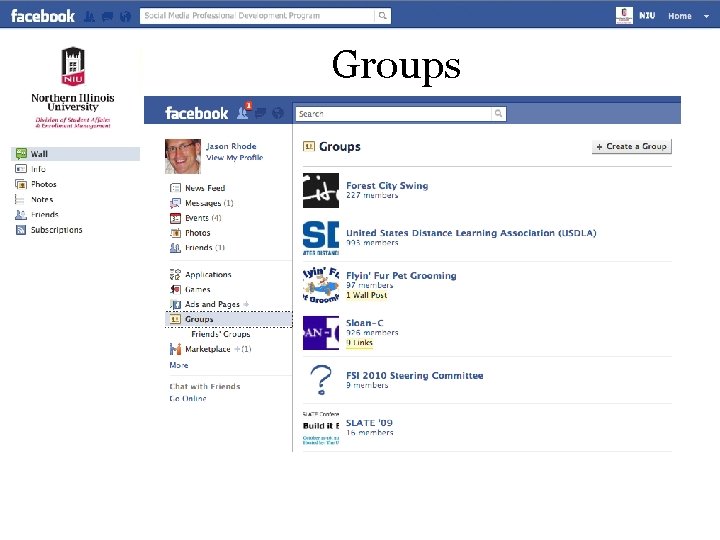The height and width of the screenshot is (540, 720).
Task: Click Jason Rhode's profile photo
Action: [183, 156]
